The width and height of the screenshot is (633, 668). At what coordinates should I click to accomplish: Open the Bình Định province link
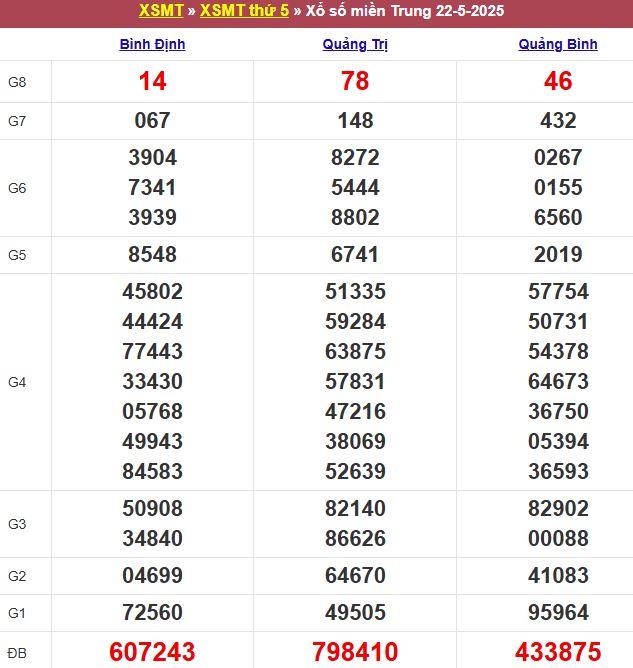[152, 44]
